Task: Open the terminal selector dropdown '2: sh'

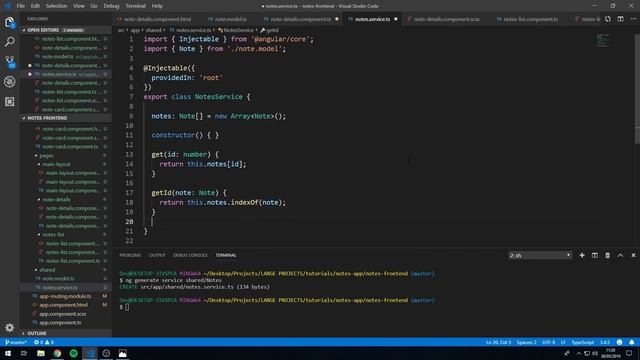Action: pos(539,255)
